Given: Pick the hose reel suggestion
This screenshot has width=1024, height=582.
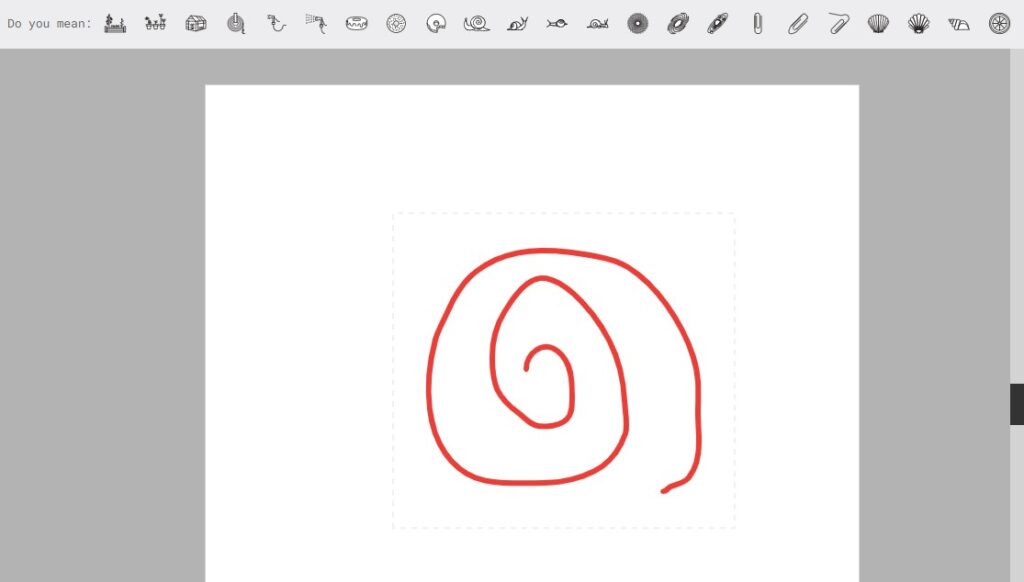Looking at the screenshot, I should click(x=236, y=24).
